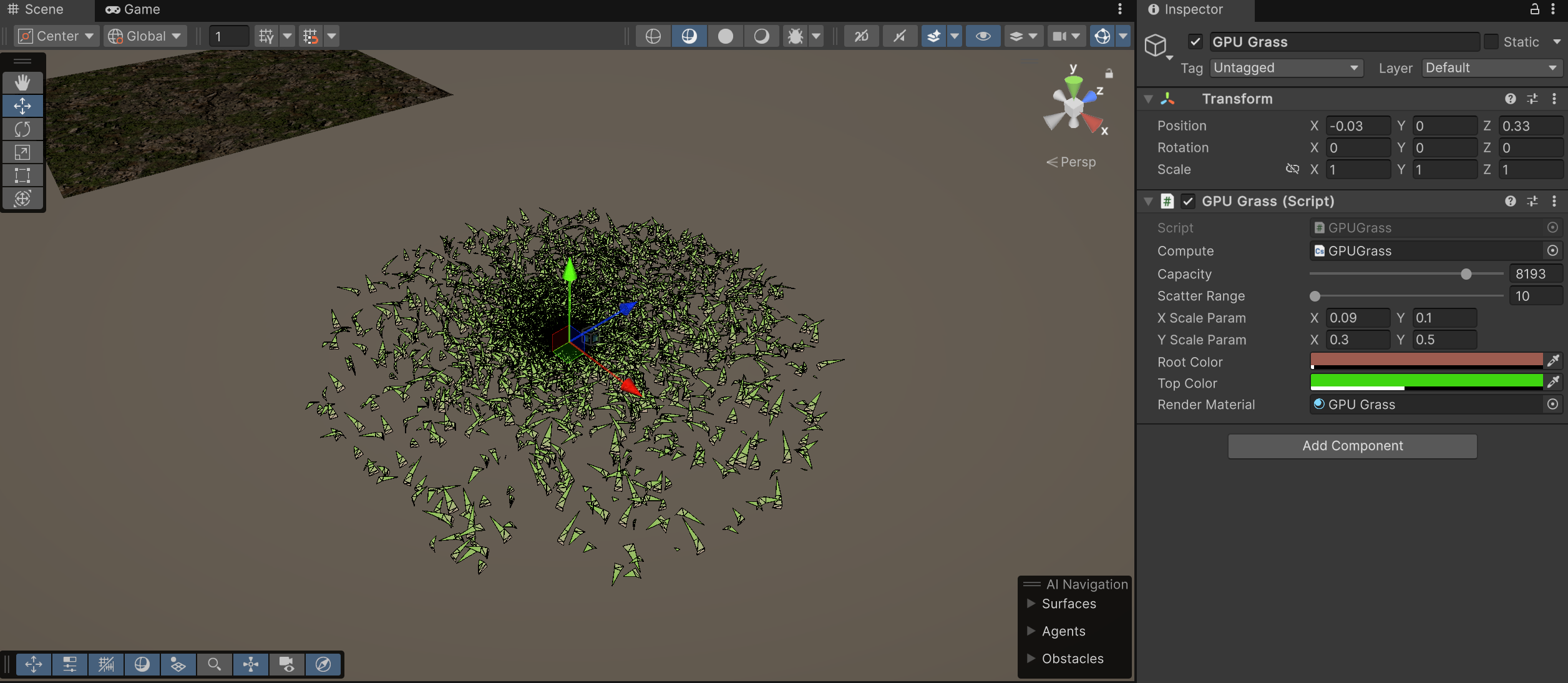The height and width of the screenshot is (683, 1568).
Task: Select the Rotate tool
Action: (22, 129)
